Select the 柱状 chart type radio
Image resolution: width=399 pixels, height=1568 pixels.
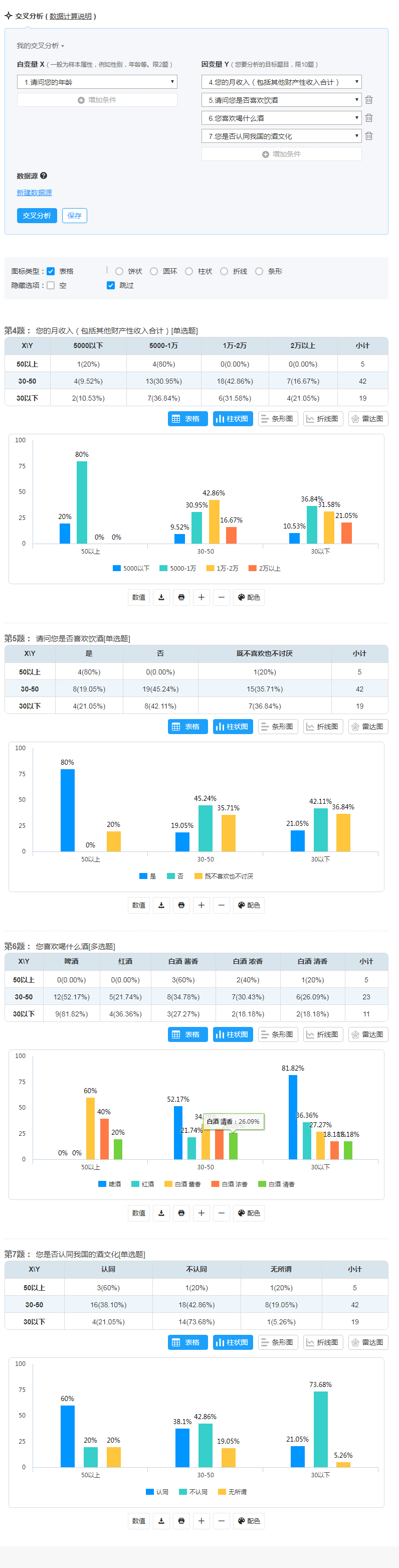click(x=189, y=271)
